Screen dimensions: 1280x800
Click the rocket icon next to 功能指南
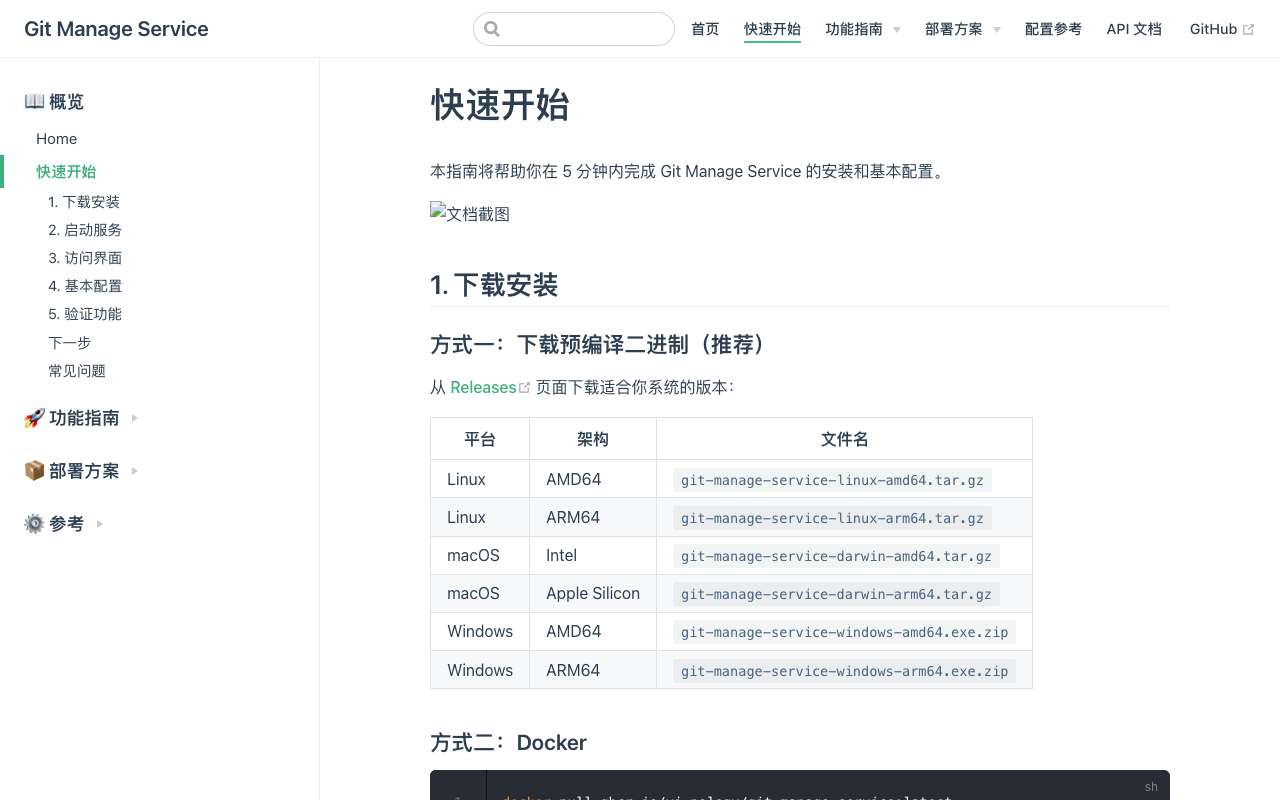33,417
